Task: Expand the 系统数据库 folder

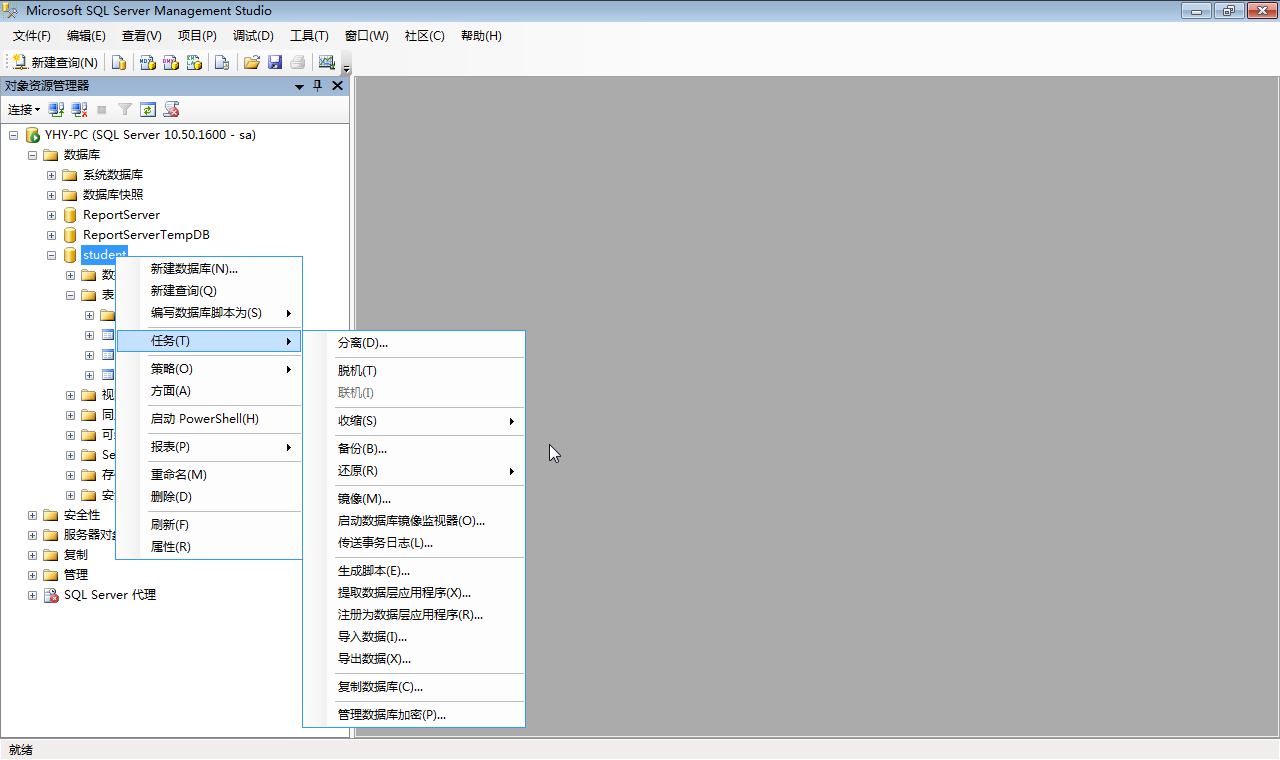Action: (x=52, y=175)
